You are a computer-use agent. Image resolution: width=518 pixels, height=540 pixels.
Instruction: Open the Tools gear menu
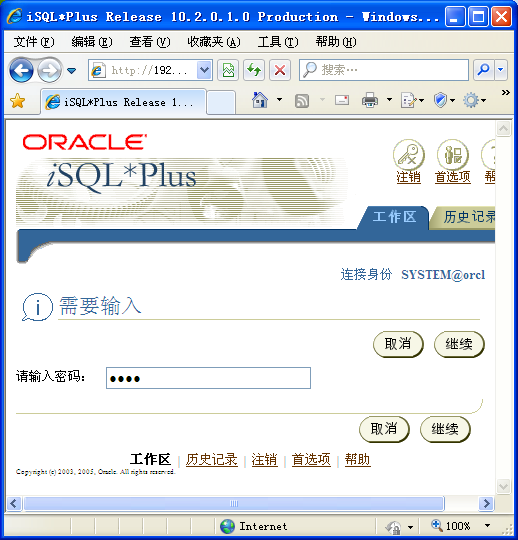474,100
